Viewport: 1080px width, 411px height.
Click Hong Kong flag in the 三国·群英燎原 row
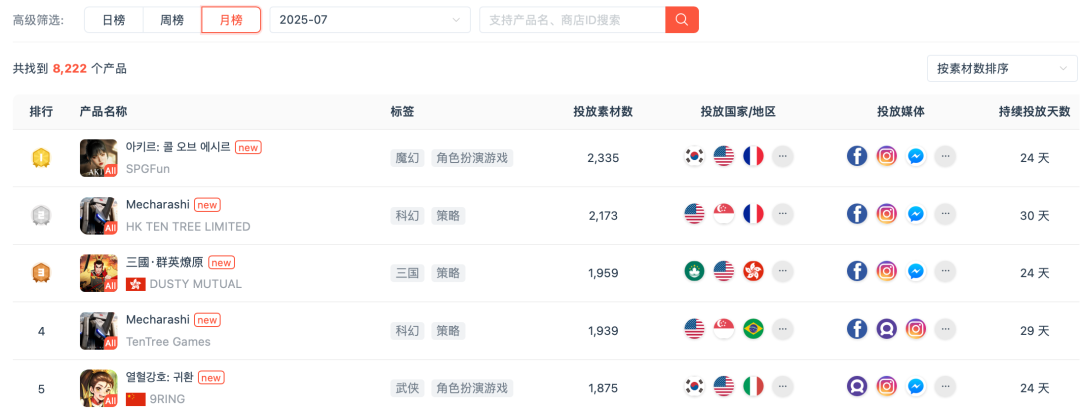coord(753,271)
